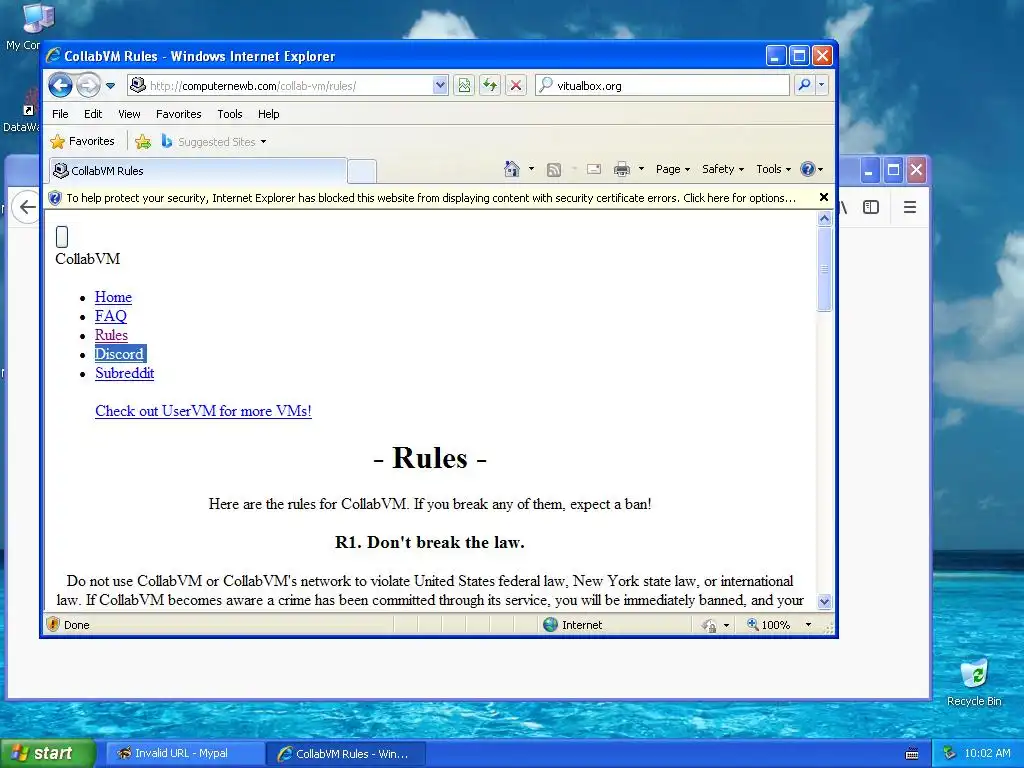
Task: Open the Tools command bar menu
Action: pos(773,169)
